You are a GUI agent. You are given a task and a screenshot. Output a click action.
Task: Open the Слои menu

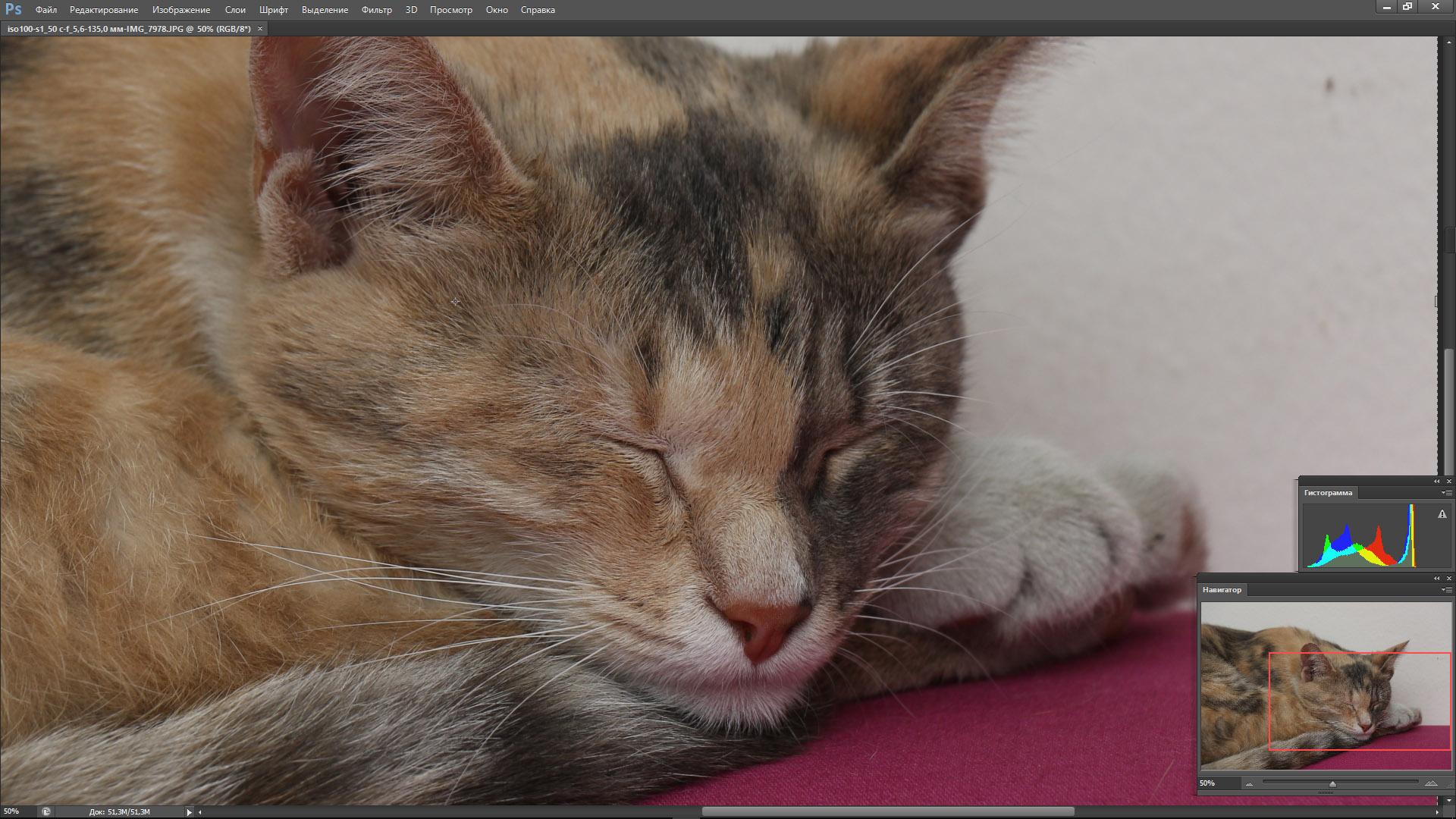coord(235,10)
